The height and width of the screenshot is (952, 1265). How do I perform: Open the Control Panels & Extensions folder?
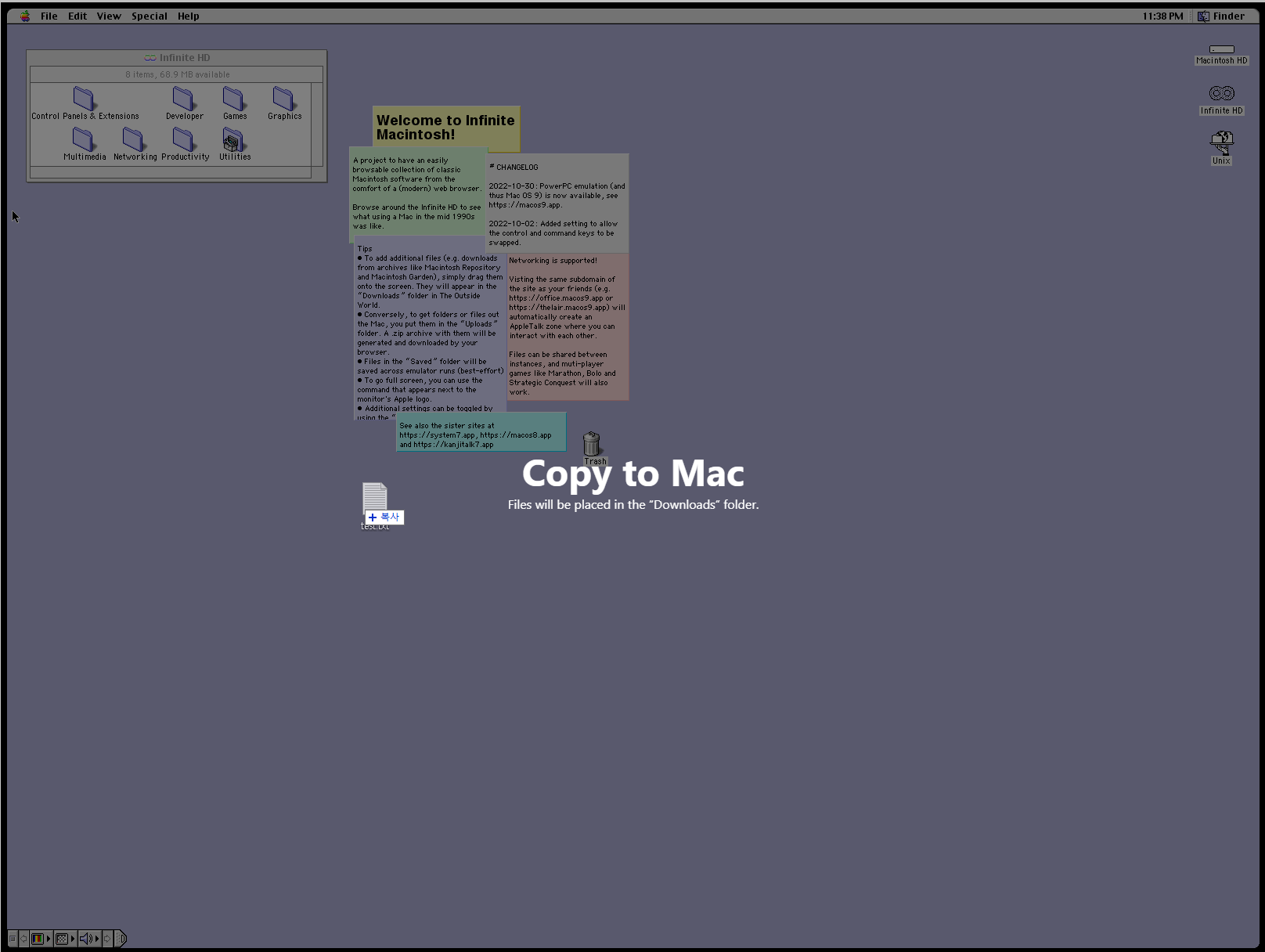[x=85, y=103]
